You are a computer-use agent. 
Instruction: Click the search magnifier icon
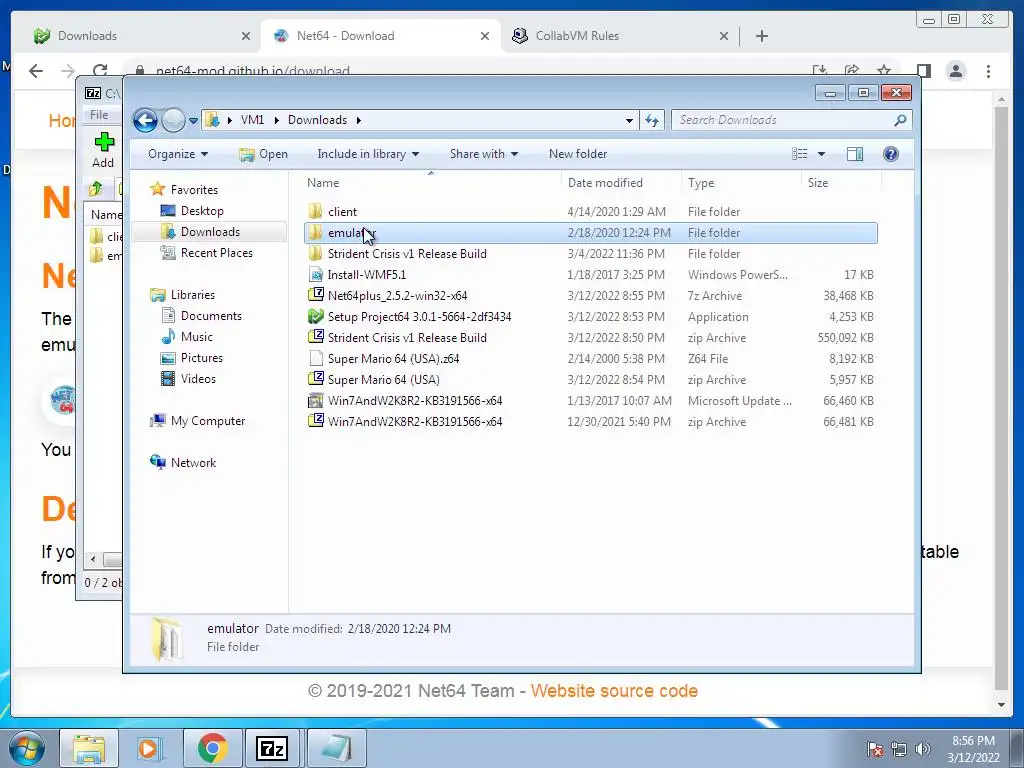pos(901,120)
